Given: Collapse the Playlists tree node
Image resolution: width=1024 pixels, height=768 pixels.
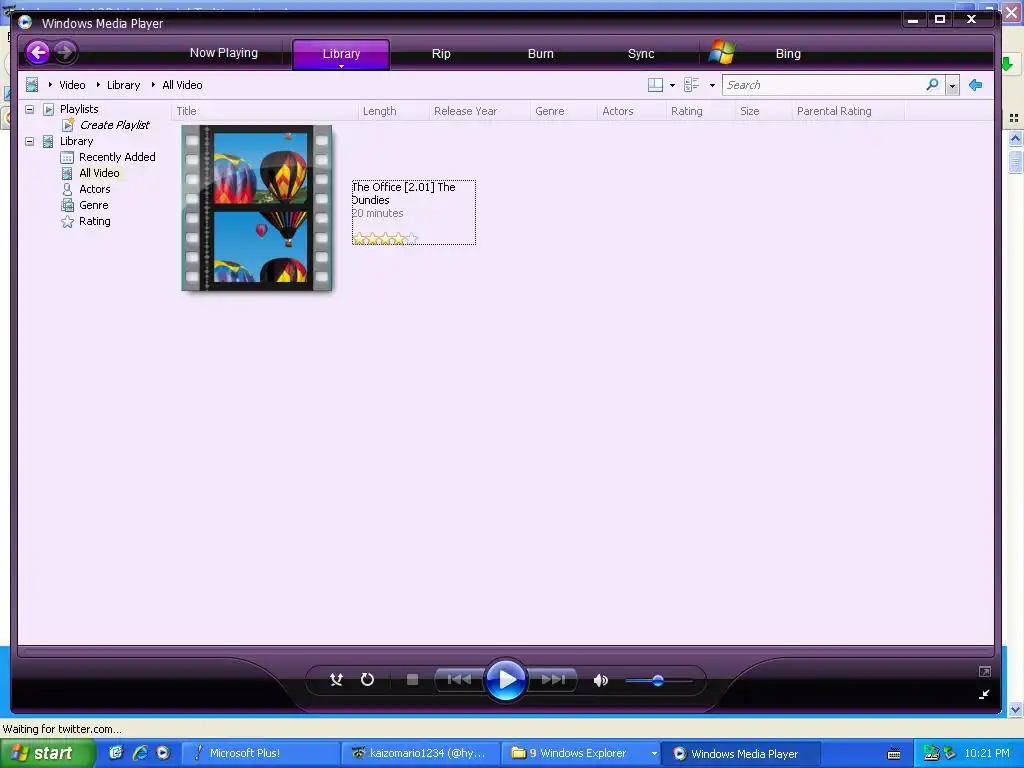Looking at the screenshot, I should pos(29,109).
